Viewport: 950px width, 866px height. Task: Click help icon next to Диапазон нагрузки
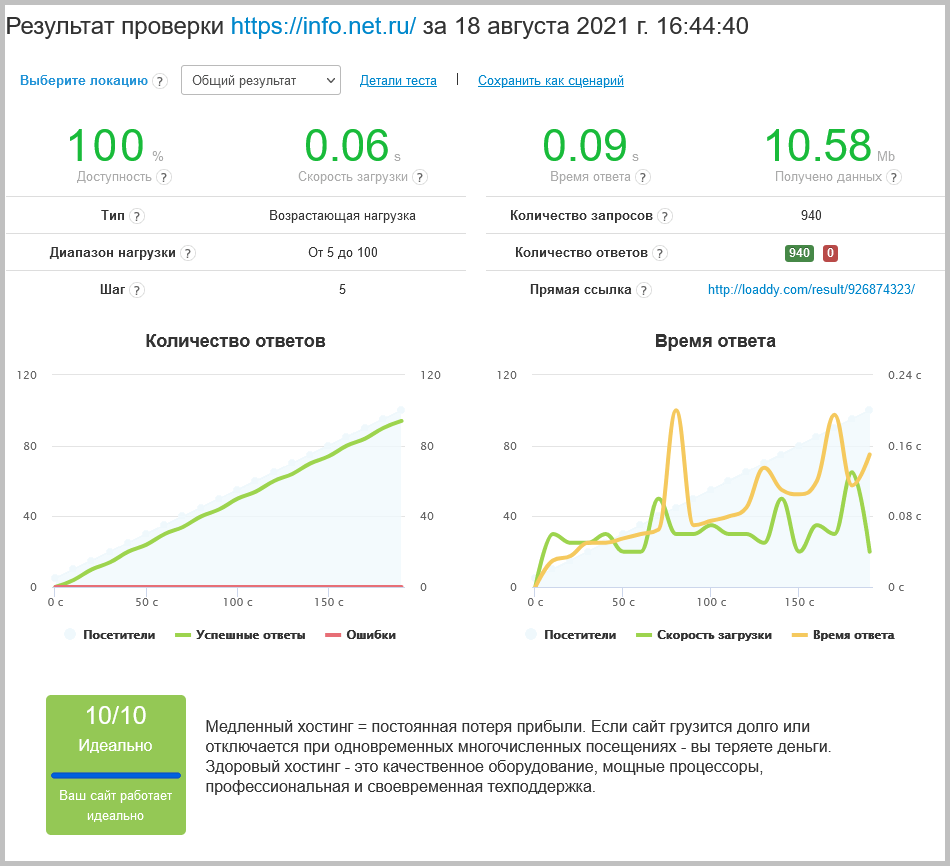click(x=188, y=253)
